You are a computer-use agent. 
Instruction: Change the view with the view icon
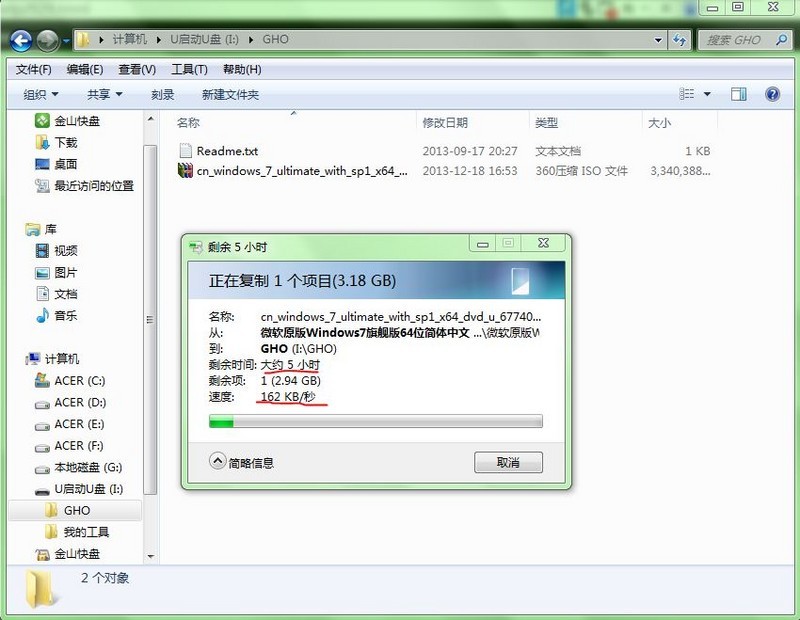click(x=686, y=94)
